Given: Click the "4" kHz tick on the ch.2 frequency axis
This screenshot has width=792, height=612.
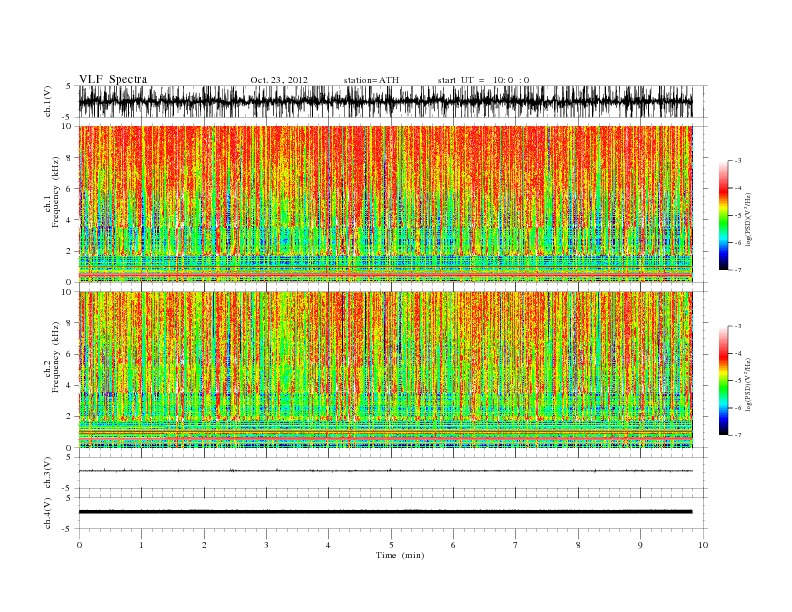Looking at the screenshot, I should tap(69, 386).
